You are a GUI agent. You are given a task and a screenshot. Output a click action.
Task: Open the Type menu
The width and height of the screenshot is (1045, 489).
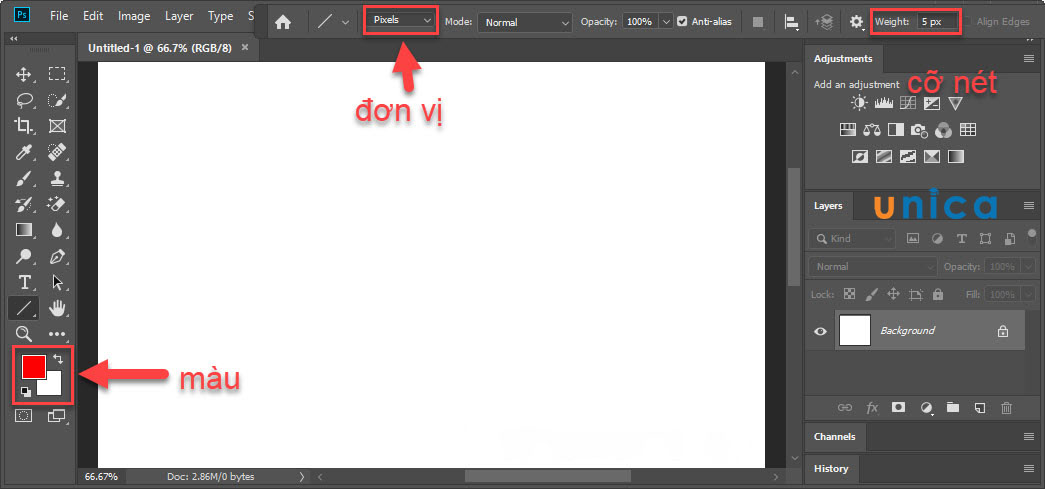pyautogui.click(x=220, y=16)
